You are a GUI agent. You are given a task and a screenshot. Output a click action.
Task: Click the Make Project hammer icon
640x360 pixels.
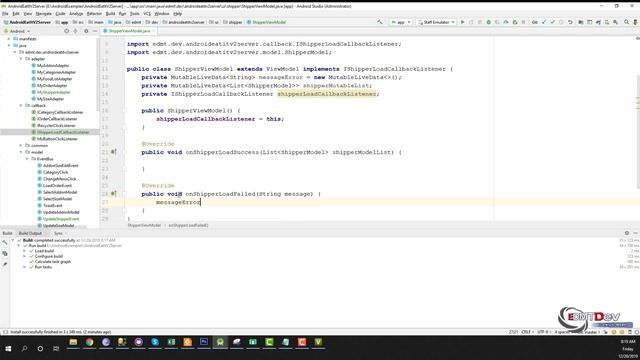(x=380, y=22)
